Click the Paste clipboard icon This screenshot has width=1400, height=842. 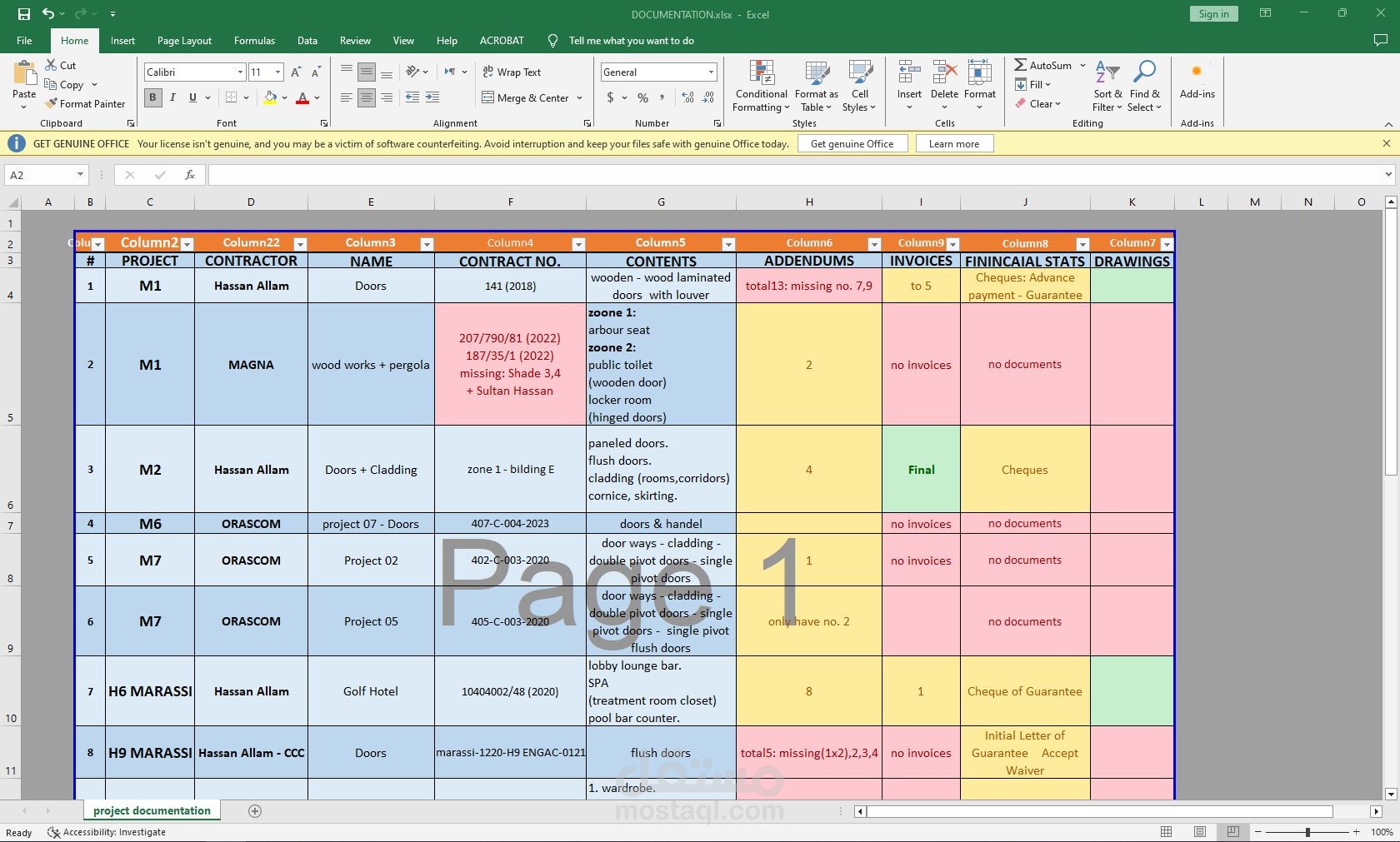pos(24,74)
